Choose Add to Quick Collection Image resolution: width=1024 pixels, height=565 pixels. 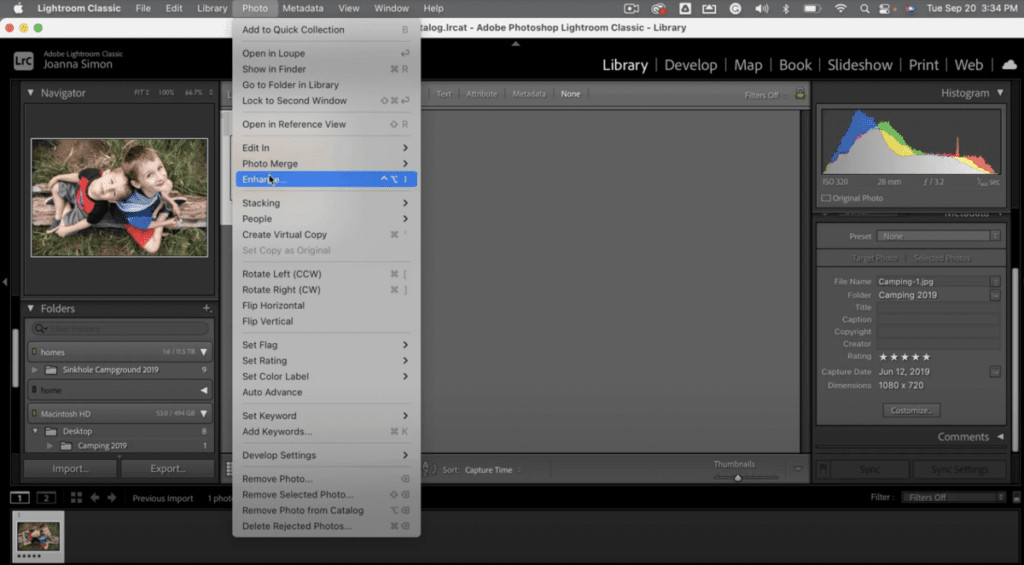[x=326, y=29]
